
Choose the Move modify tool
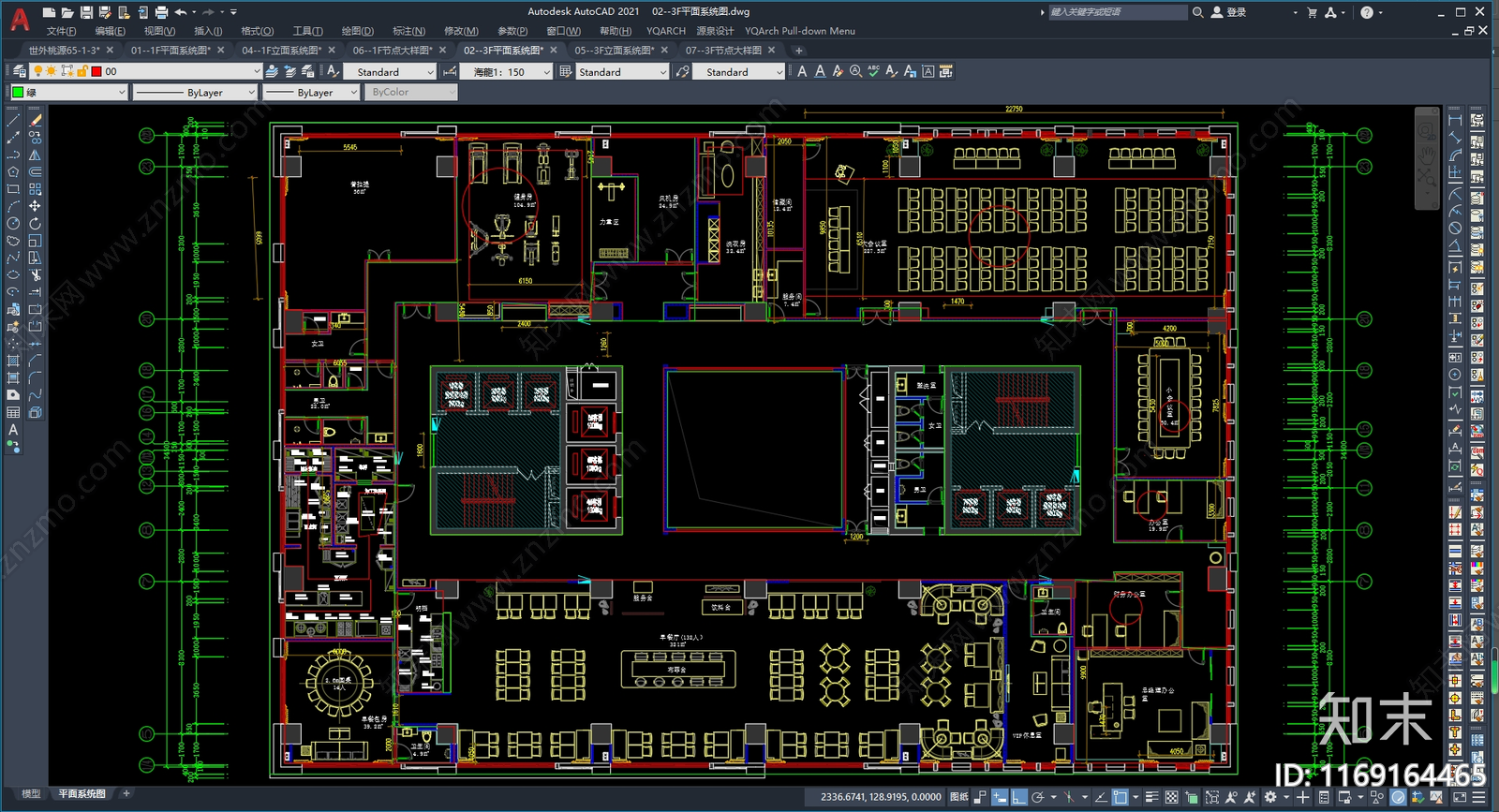35,205
